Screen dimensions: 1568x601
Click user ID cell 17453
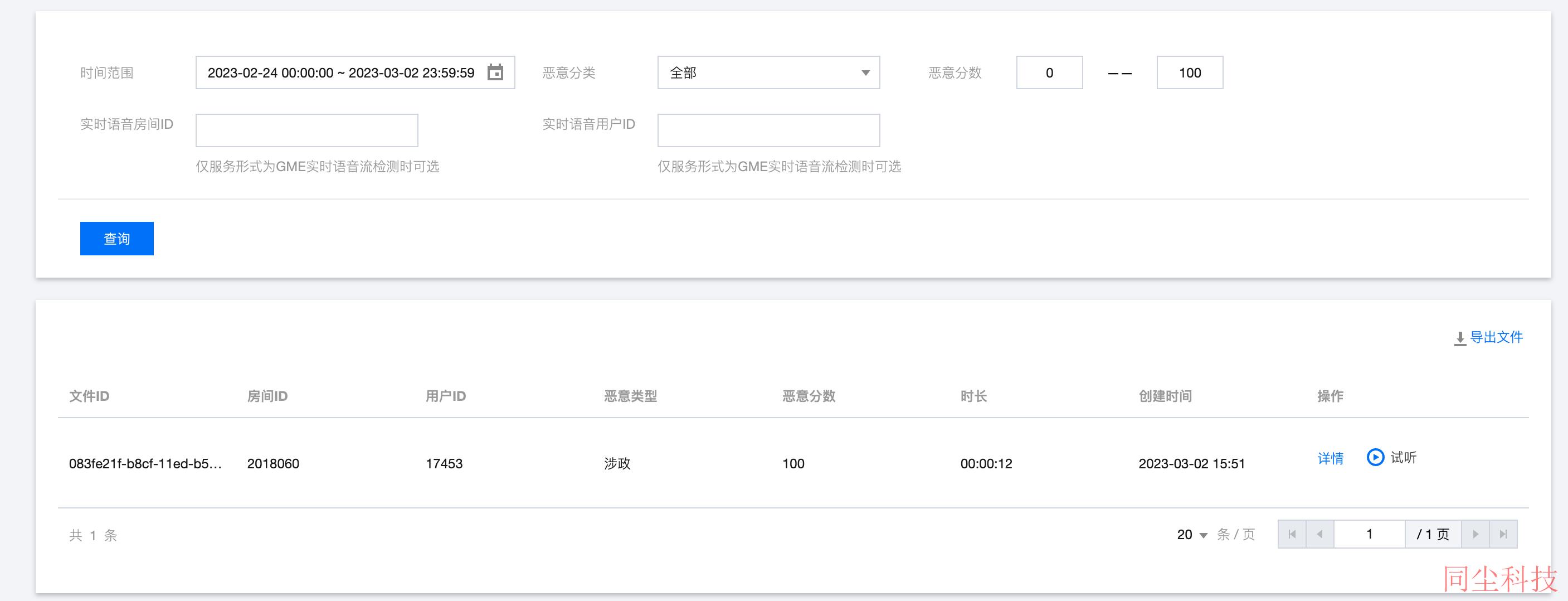click(444, 463)
